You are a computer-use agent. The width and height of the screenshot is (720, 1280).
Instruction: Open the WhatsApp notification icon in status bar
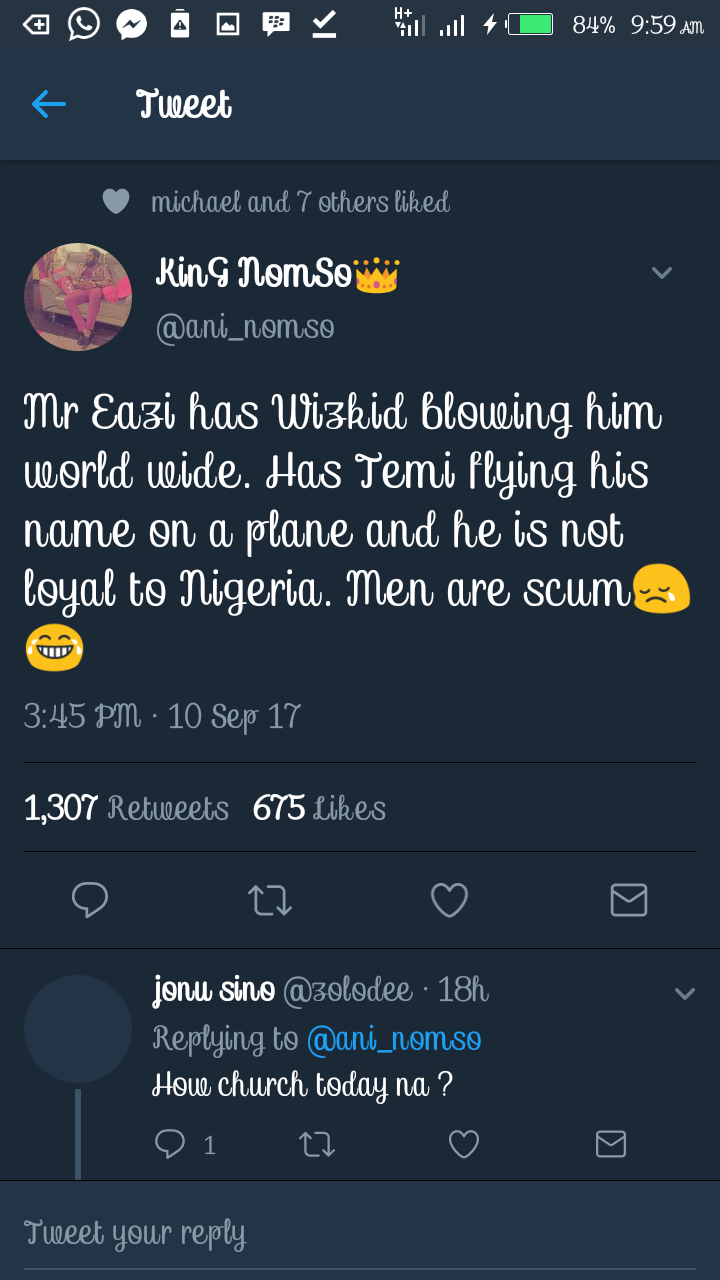pos(84,24)
